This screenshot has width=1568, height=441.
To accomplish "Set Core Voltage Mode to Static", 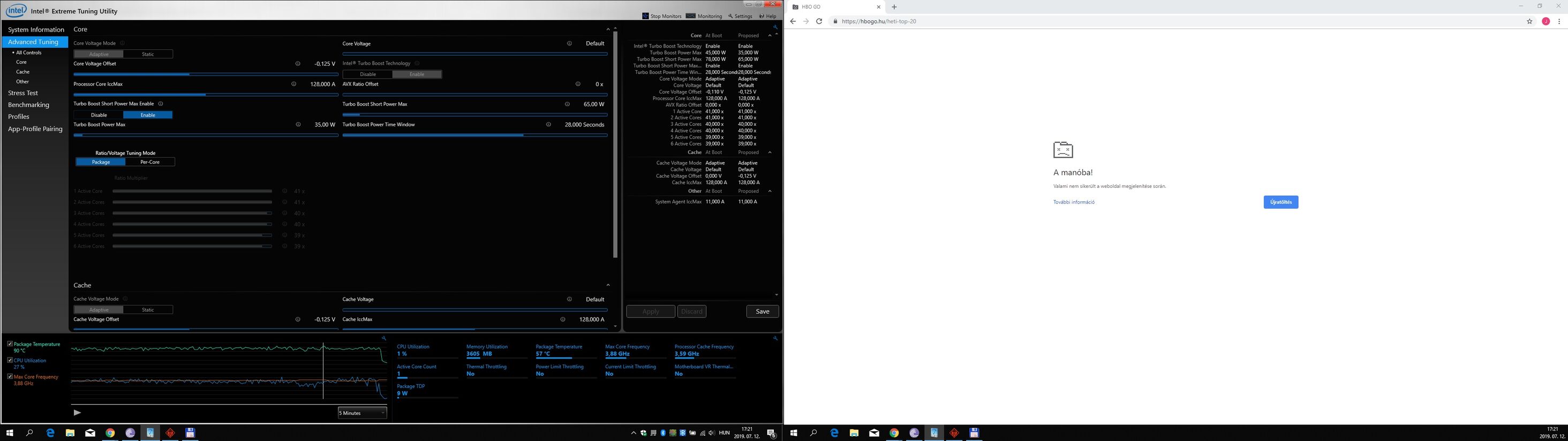I will (148, 54).
